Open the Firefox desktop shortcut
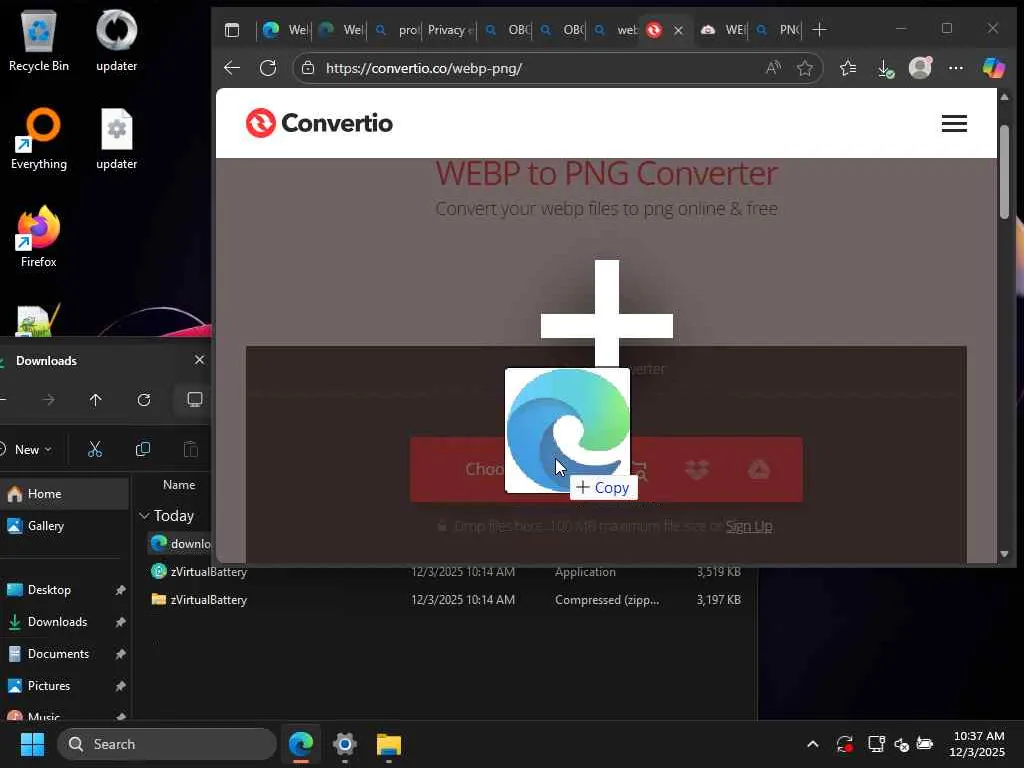The image size is (1024, 768). point(39,236)
